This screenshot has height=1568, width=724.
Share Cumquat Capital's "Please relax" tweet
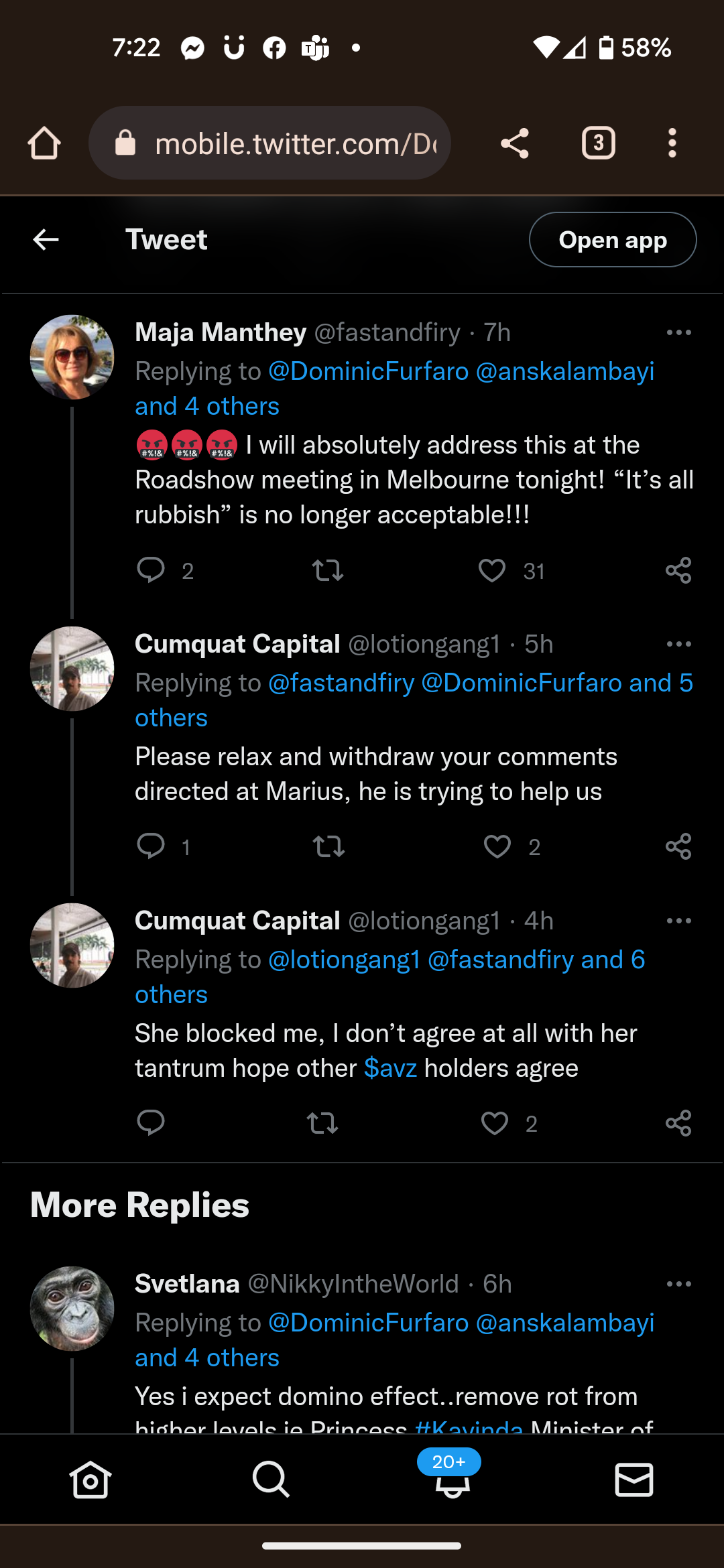pyautogui.click(x=678, y=847)
